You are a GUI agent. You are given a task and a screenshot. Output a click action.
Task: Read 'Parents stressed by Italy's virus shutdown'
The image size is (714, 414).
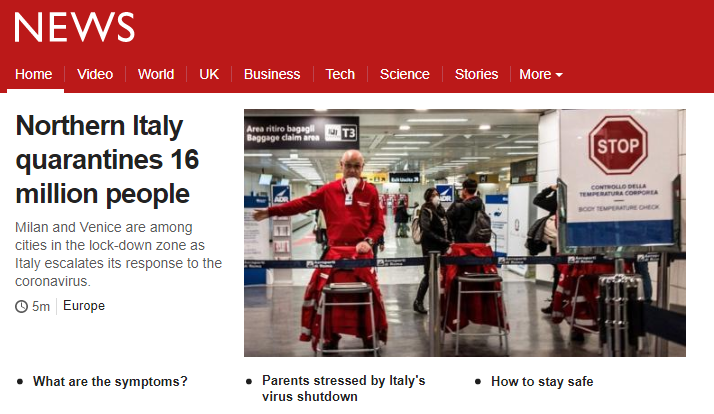343,388
